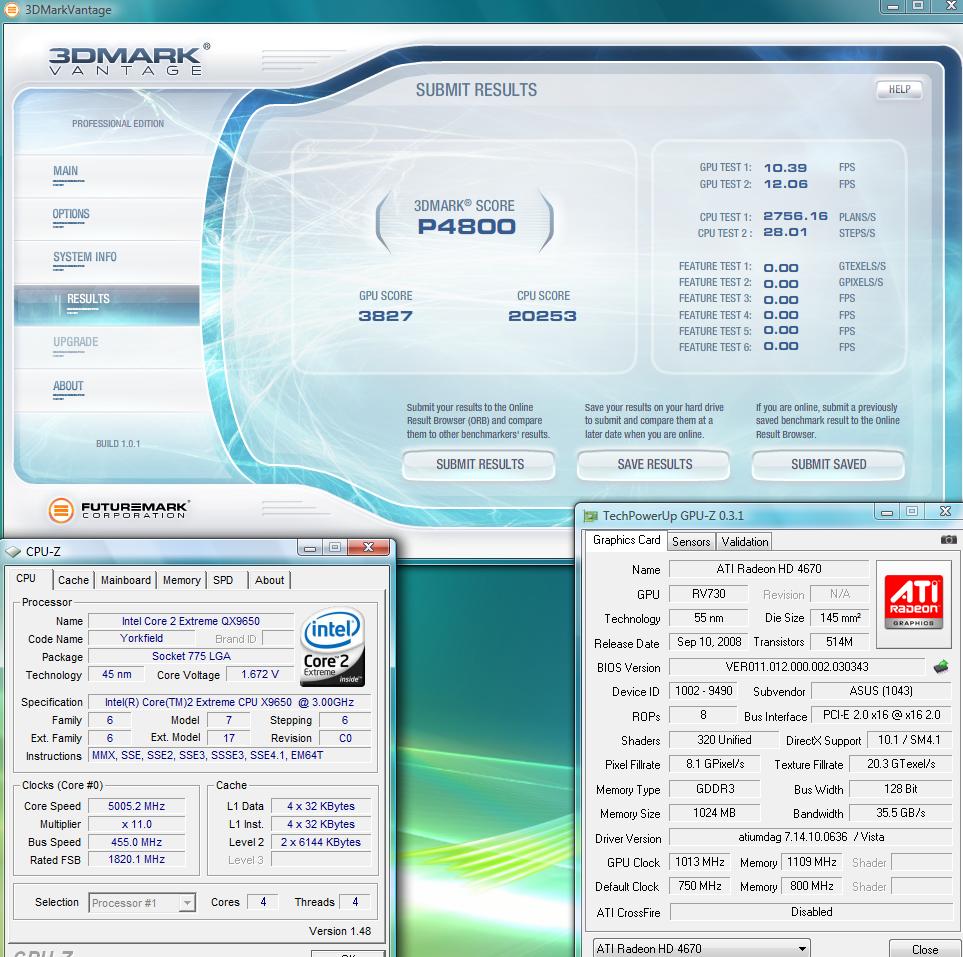Viewport: 963px width, 957px height.
Task: Open SYSTEM INFO in 3DMark sidebar
Action: coord(85,257)
